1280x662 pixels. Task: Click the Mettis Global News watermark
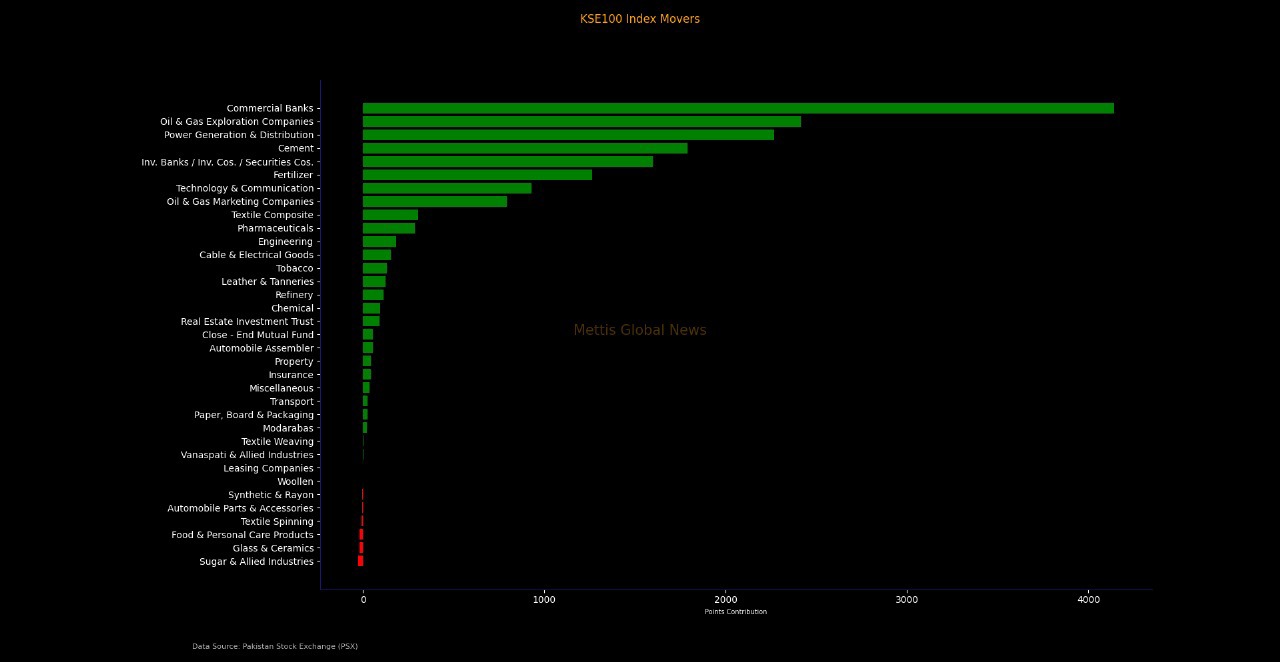click(x=640, y=330)
